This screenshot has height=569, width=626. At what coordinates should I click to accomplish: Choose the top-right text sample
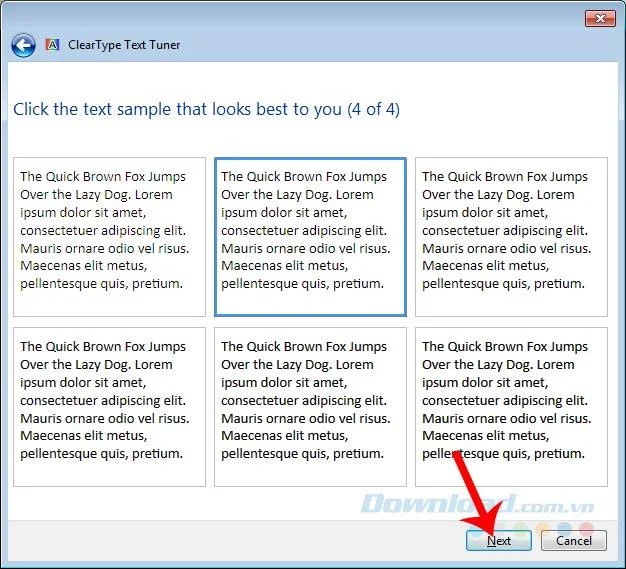click(x=511, y=236)
